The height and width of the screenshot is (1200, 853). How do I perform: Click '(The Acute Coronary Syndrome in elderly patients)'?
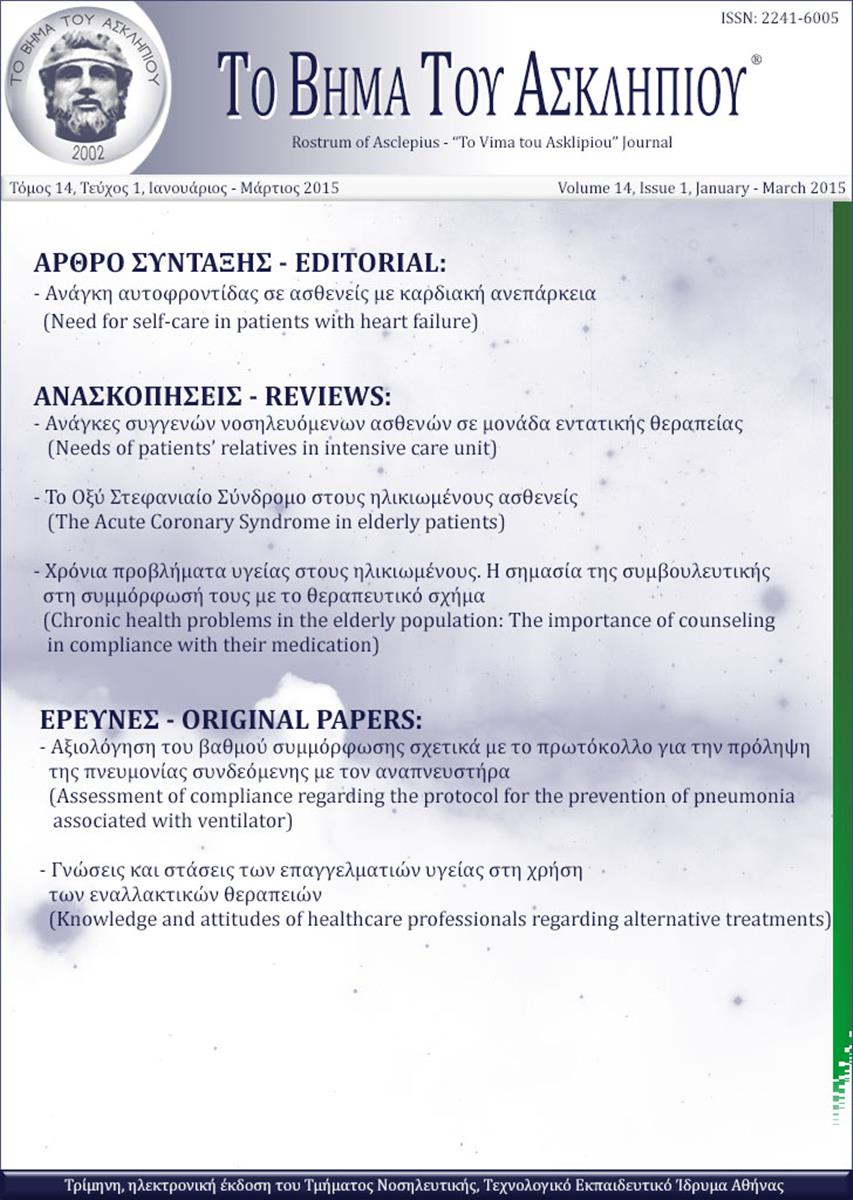coord(276,522)
